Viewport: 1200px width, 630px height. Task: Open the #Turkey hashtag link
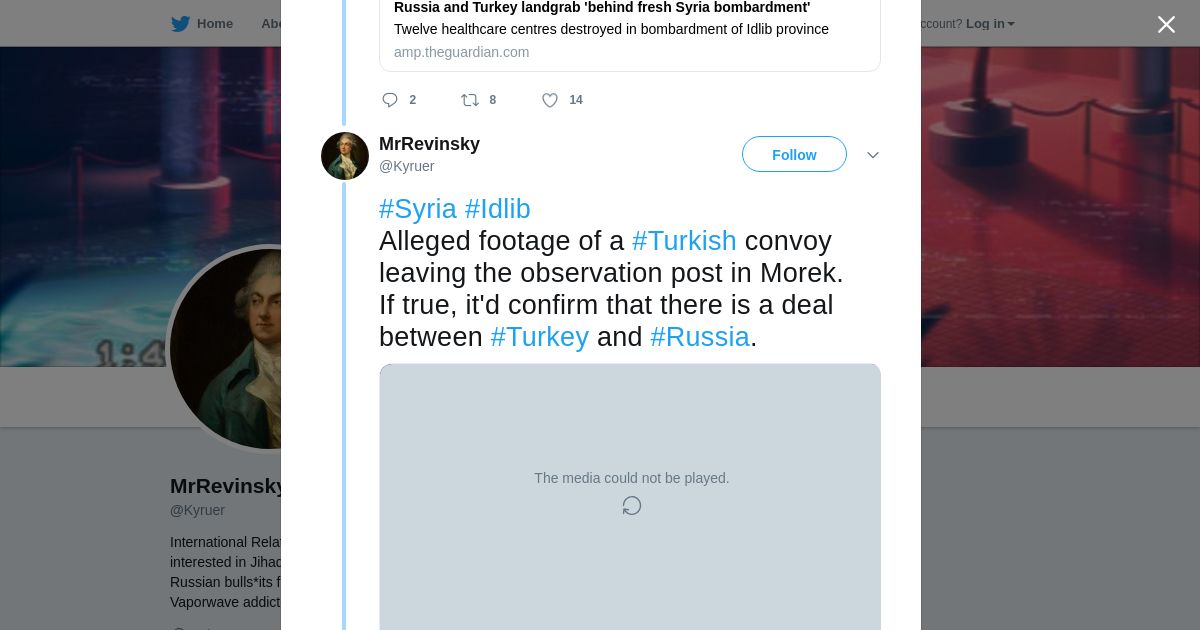539,337
